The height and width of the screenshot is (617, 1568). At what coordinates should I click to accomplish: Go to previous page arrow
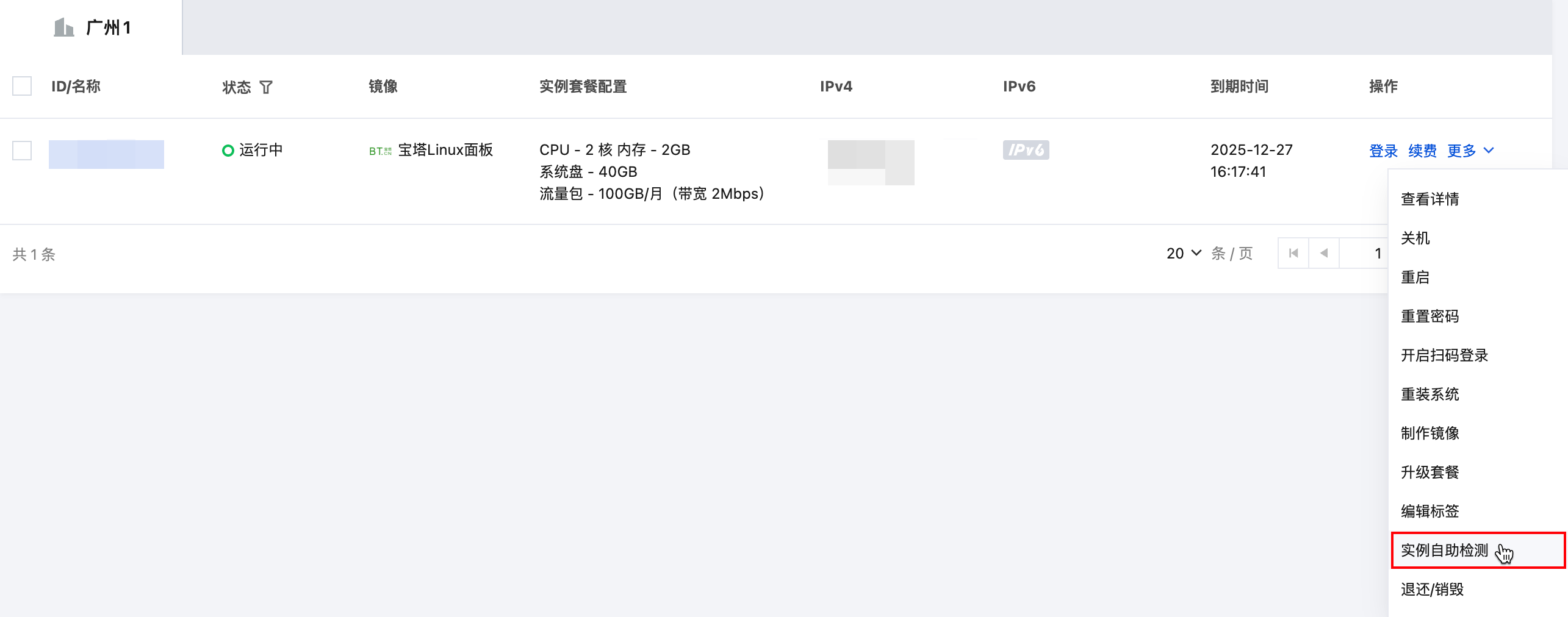click(1323, 253)
